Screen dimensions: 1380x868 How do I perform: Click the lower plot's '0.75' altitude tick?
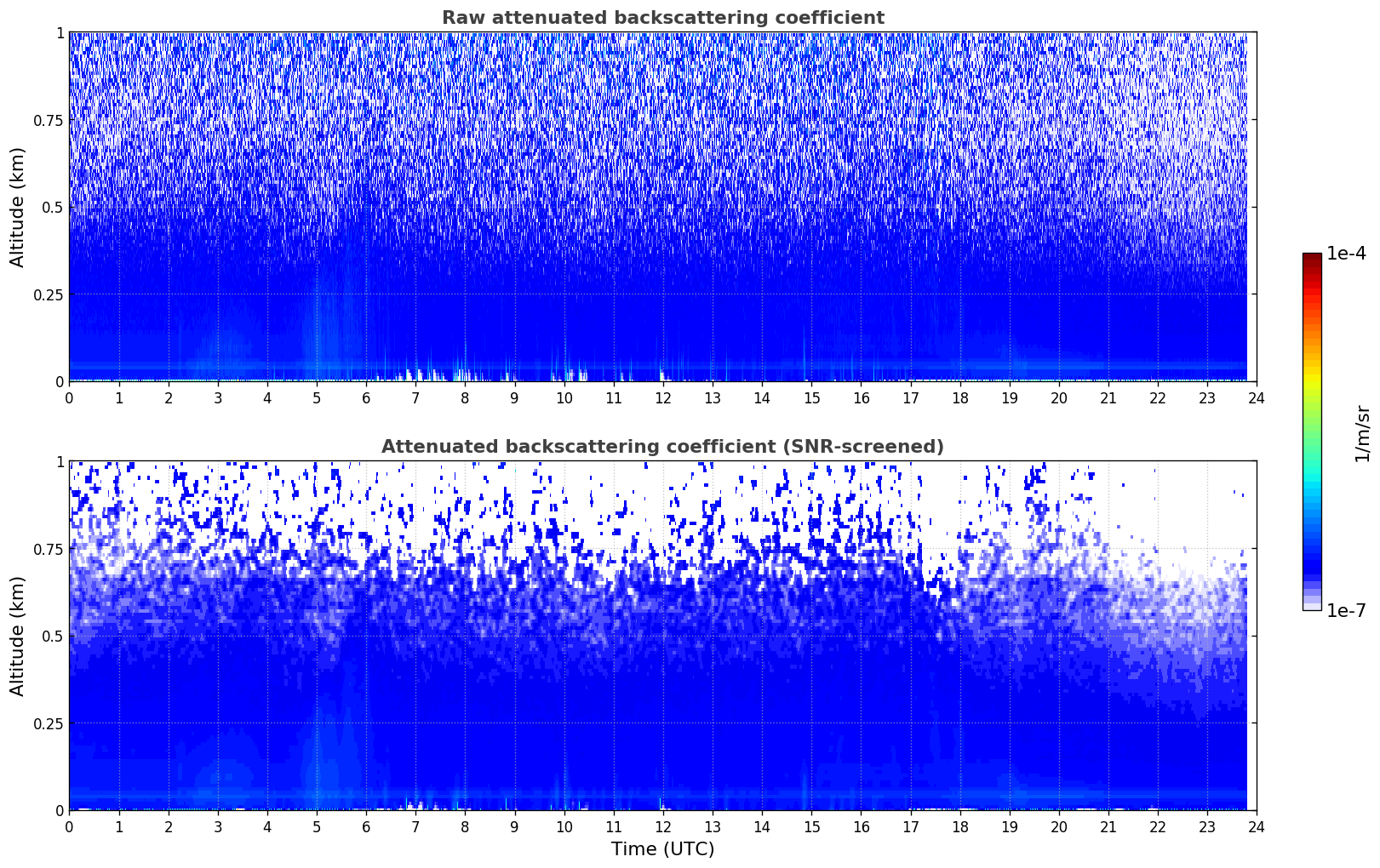point(49,549)
